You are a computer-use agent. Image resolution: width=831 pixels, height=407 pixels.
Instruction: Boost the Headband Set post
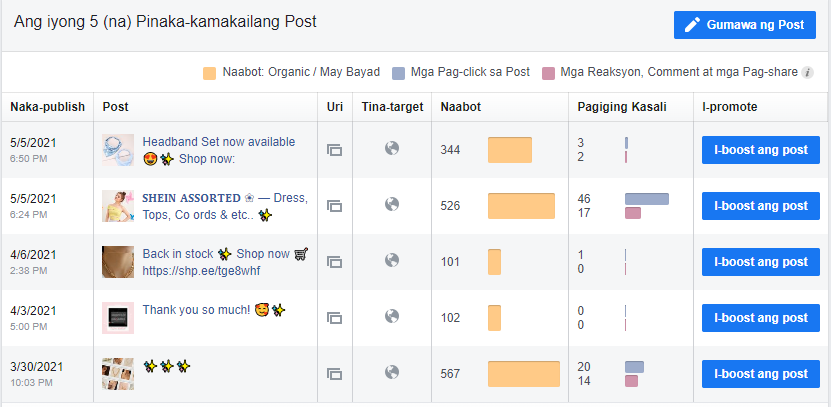click(761, 150)
